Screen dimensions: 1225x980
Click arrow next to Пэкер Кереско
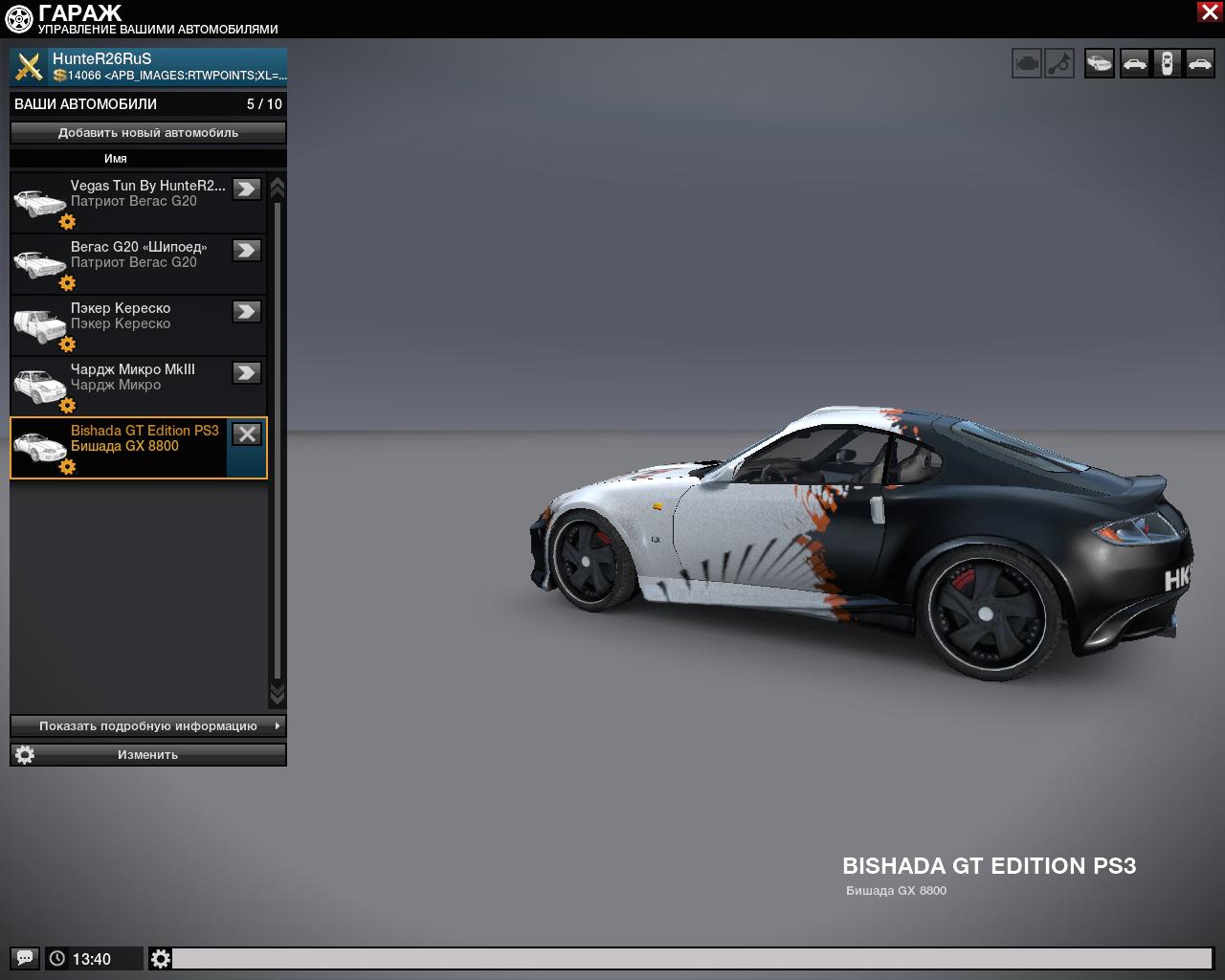[x=247, y=311]
